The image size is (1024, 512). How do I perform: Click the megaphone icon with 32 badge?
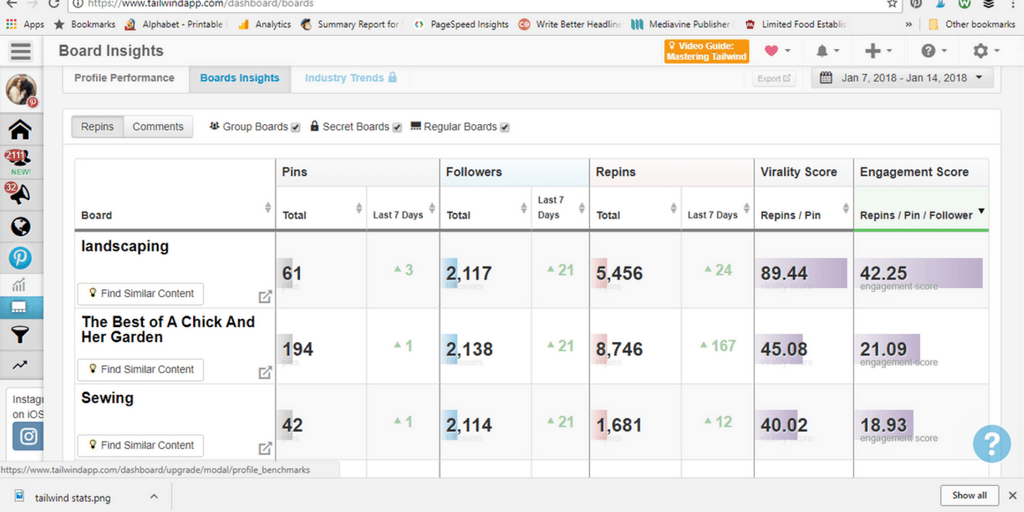20,194
